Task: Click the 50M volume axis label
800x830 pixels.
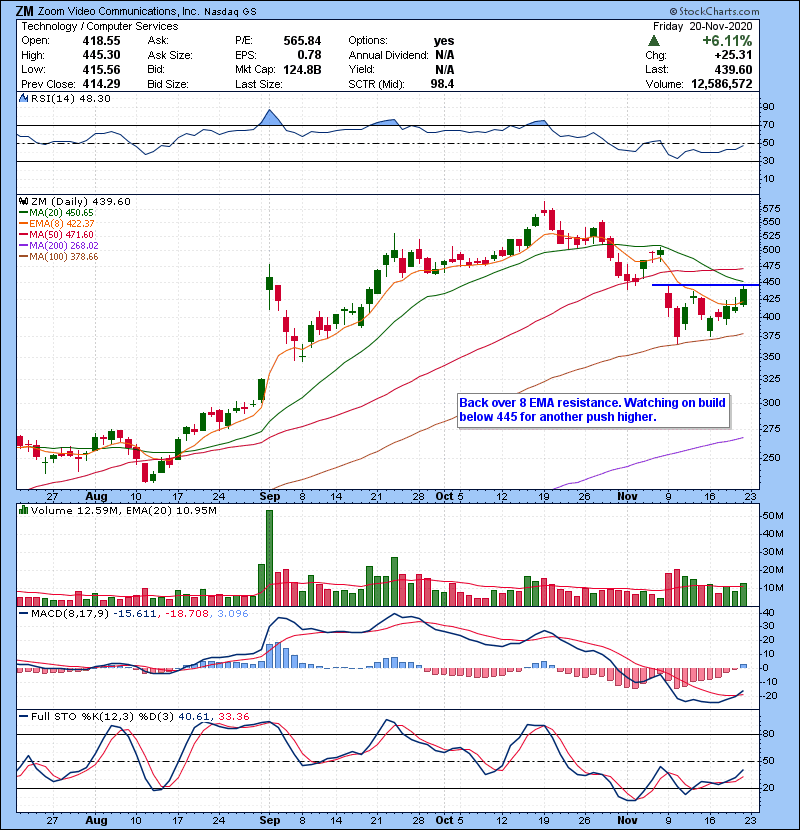Action: point(772,516)
